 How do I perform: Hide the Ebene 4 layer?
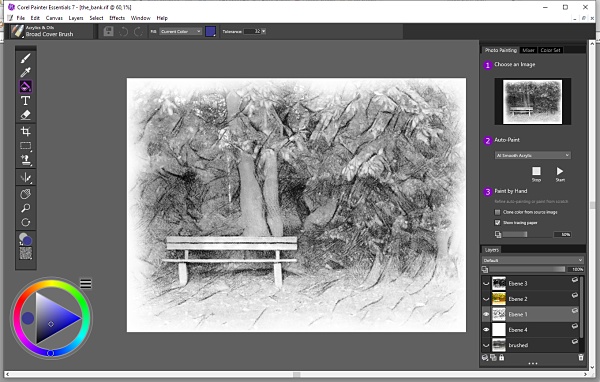(x=486, y=330)
